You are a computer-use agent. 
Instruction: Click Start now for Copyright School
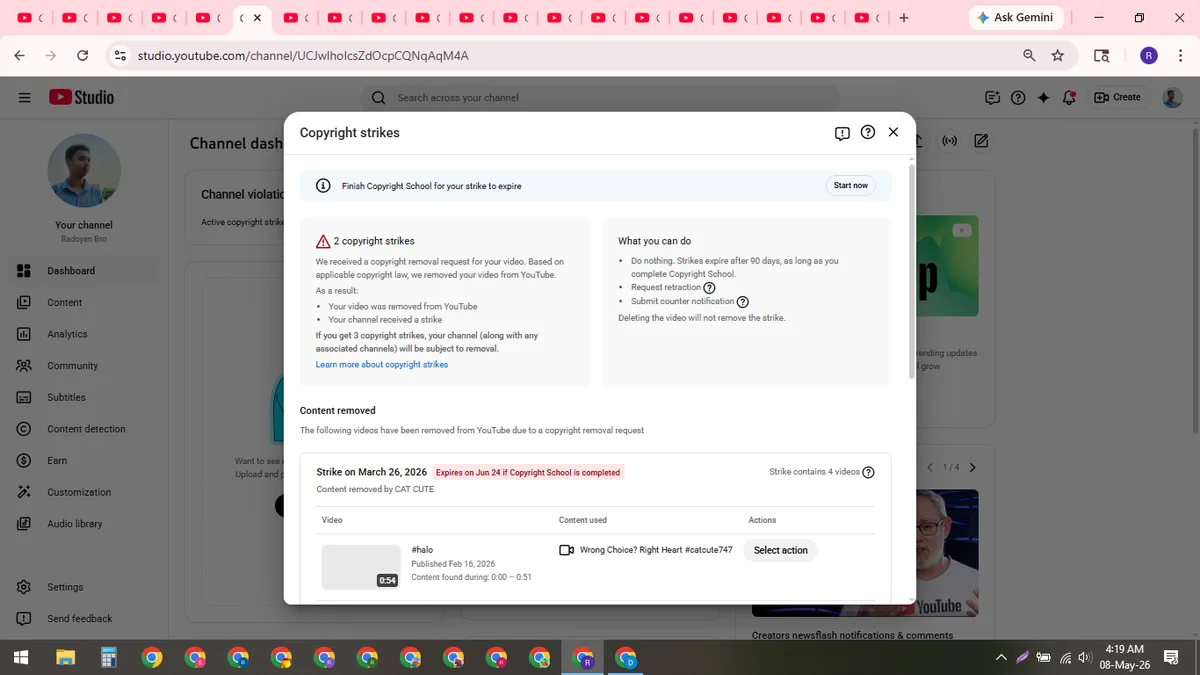(851, 185)
